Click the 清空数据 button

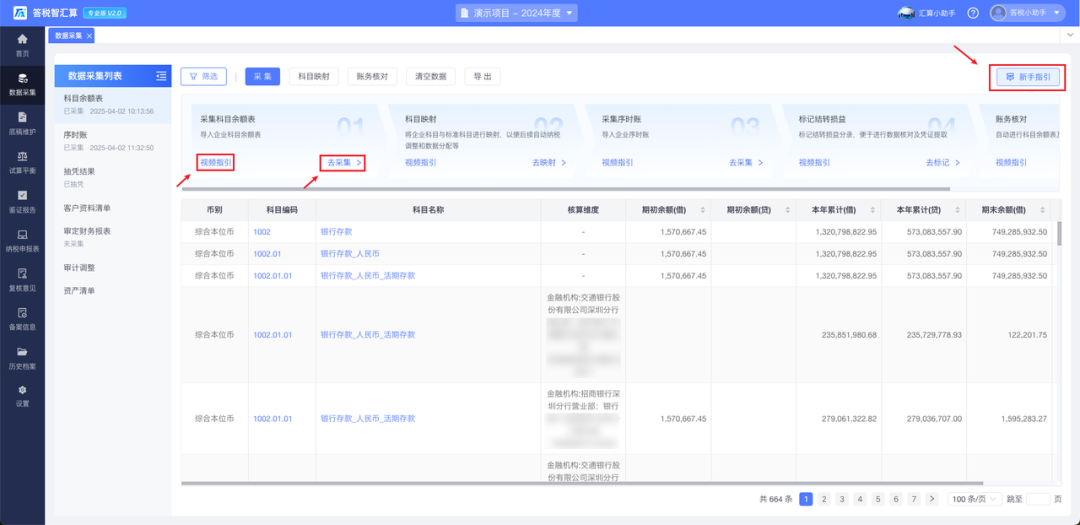[430, 76]
